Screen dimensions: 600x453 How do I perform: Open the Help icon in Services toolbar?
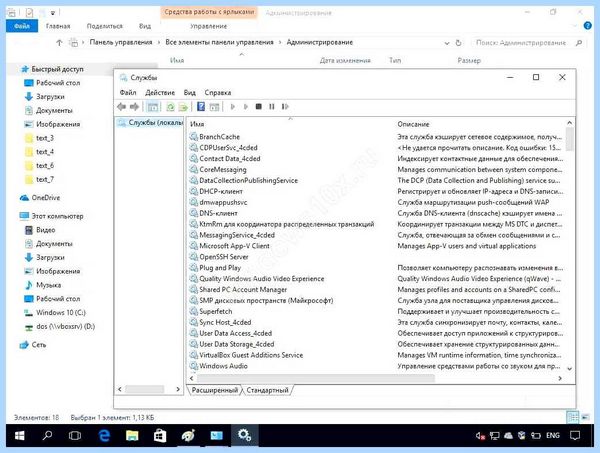[x=201, y=107]
